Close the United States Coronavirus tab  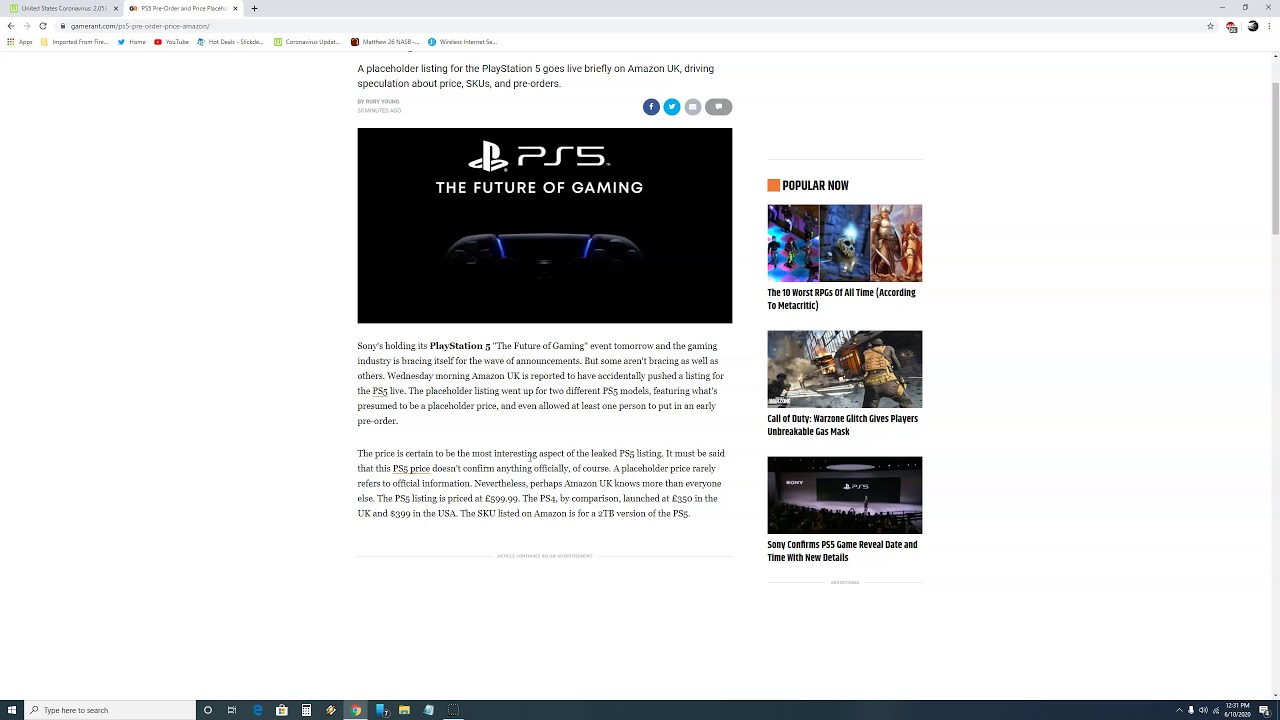pyautogui.click(x=116, y=8)
